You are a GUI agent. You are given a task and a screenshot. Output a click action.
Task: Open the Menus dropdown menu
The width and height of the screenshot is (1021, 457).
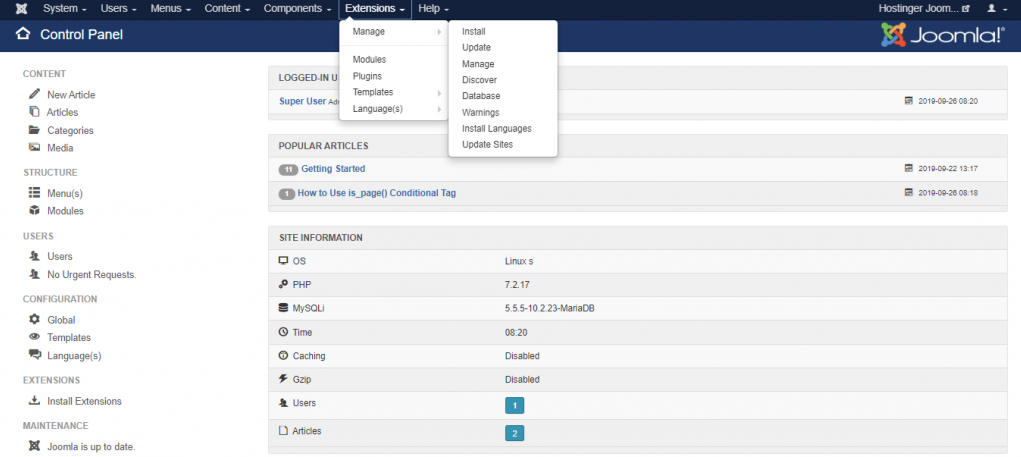[x=170, y=9]
